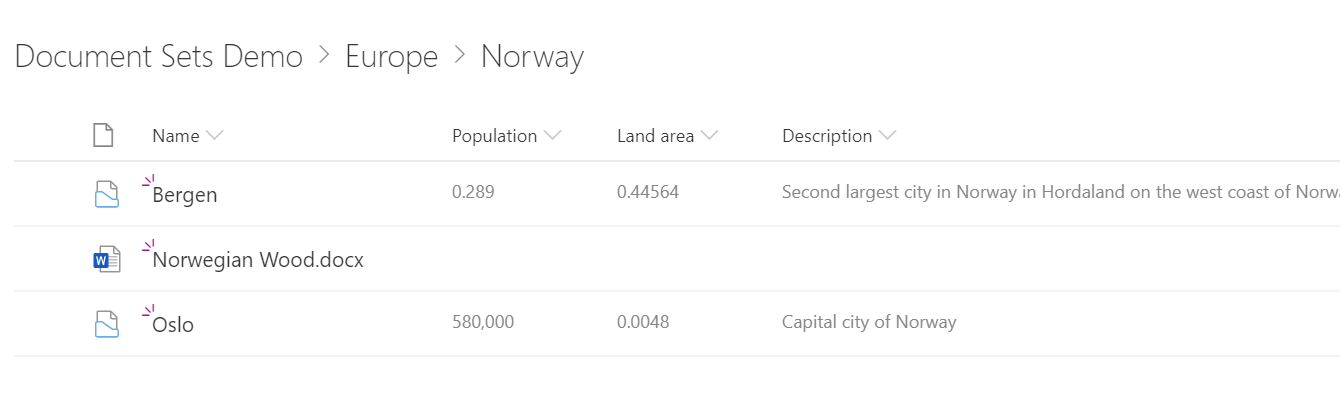Select the Oslo row via Capital city description

[x=869, y=322]
